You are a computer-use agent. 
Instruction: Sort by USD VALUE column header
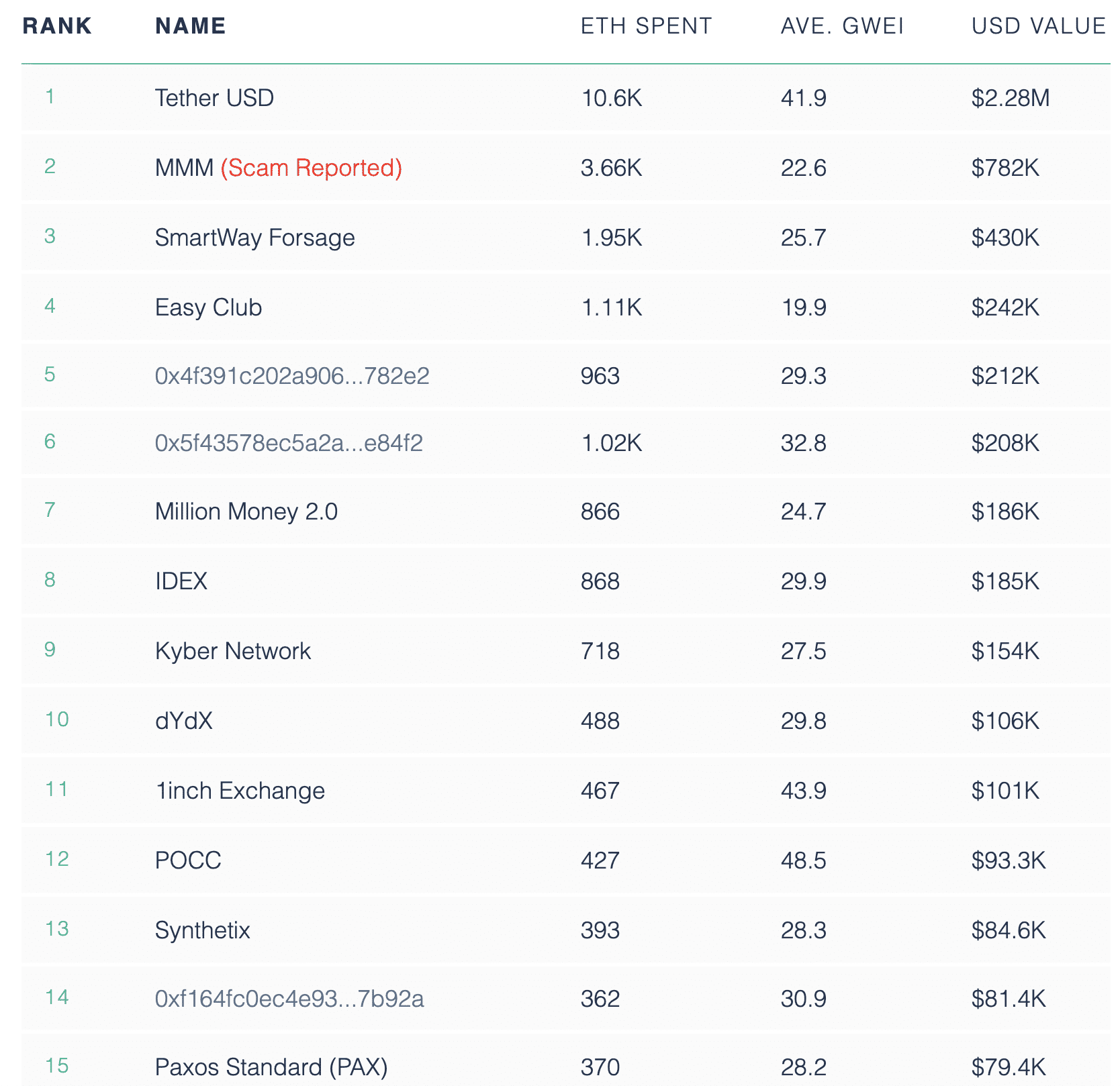1039,26
